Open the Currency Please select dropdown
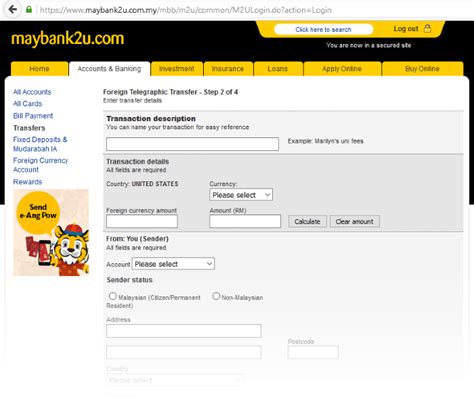 tap(241, 195)
